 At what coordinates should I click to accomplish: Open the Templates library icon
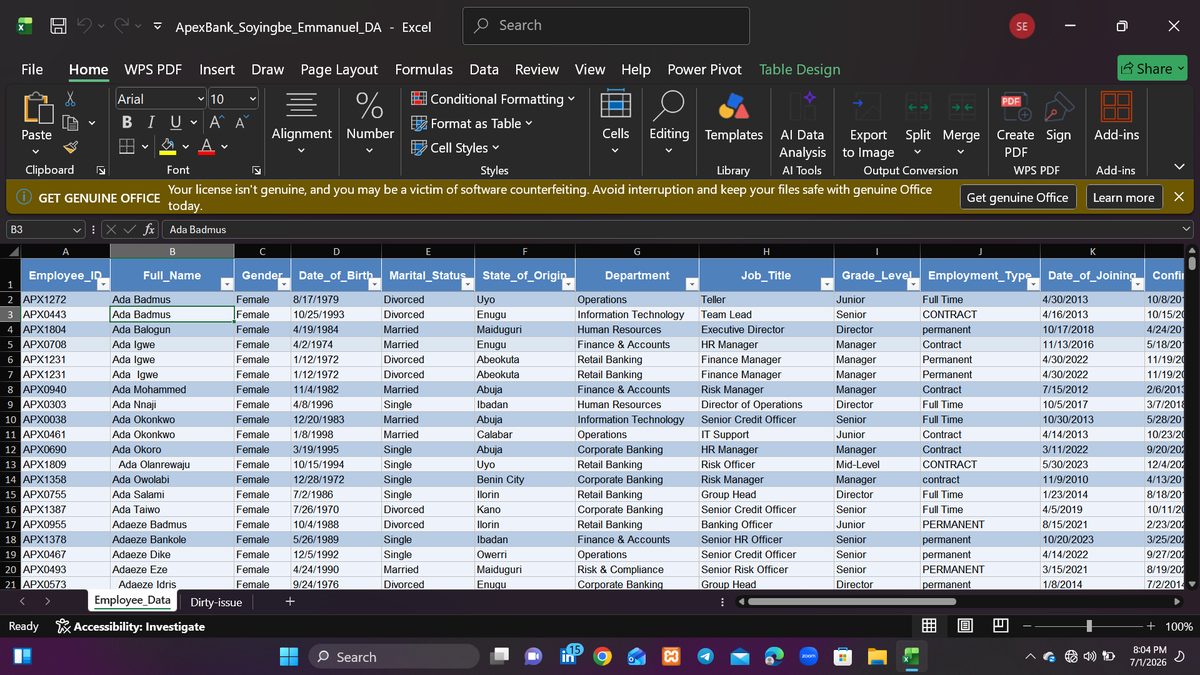click(x=734, y=105)
